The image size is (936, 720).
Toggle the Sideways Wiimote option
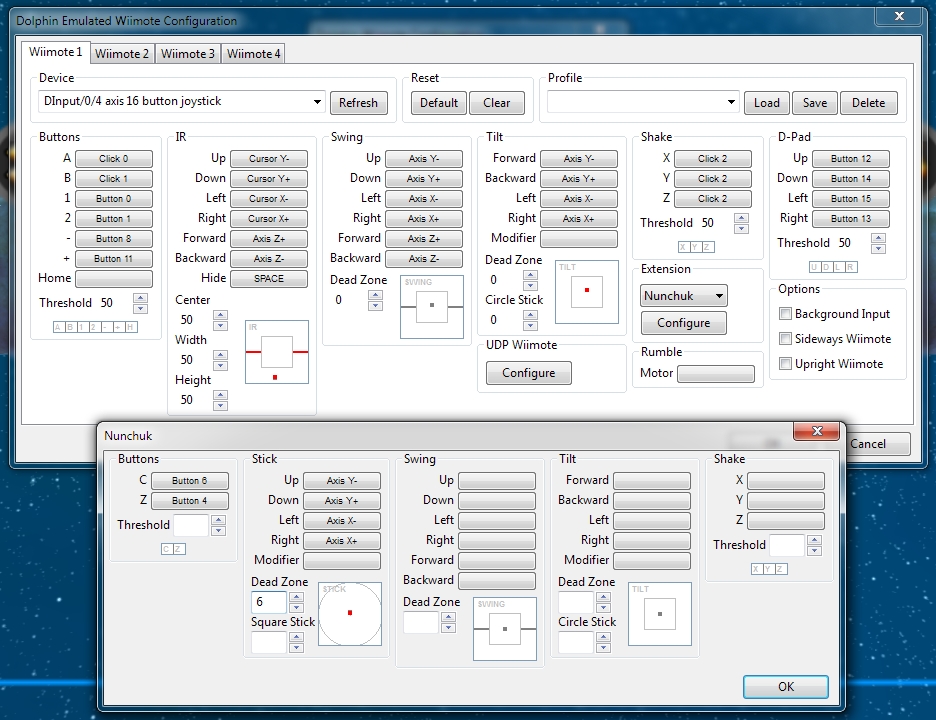[786, 339]
